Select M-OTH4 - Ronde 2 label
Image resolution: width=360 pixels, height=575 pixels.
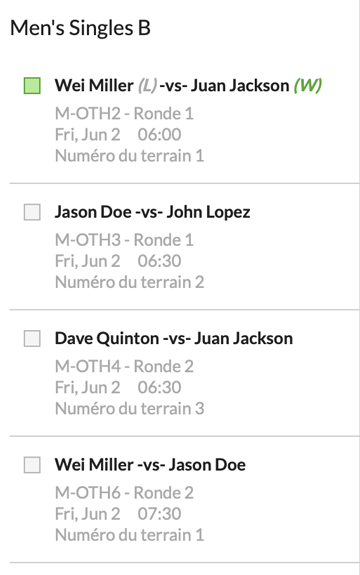(x=124, y=366)
